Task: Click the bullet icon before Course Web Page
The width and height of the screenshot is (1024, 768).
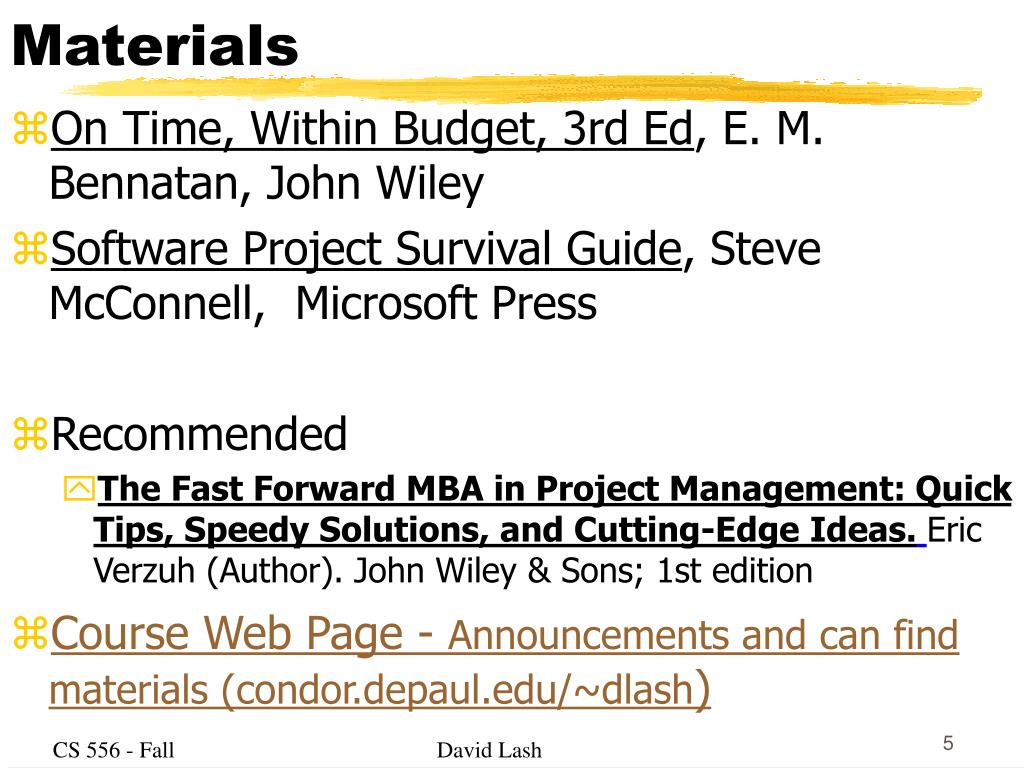Action: point(30,634)
